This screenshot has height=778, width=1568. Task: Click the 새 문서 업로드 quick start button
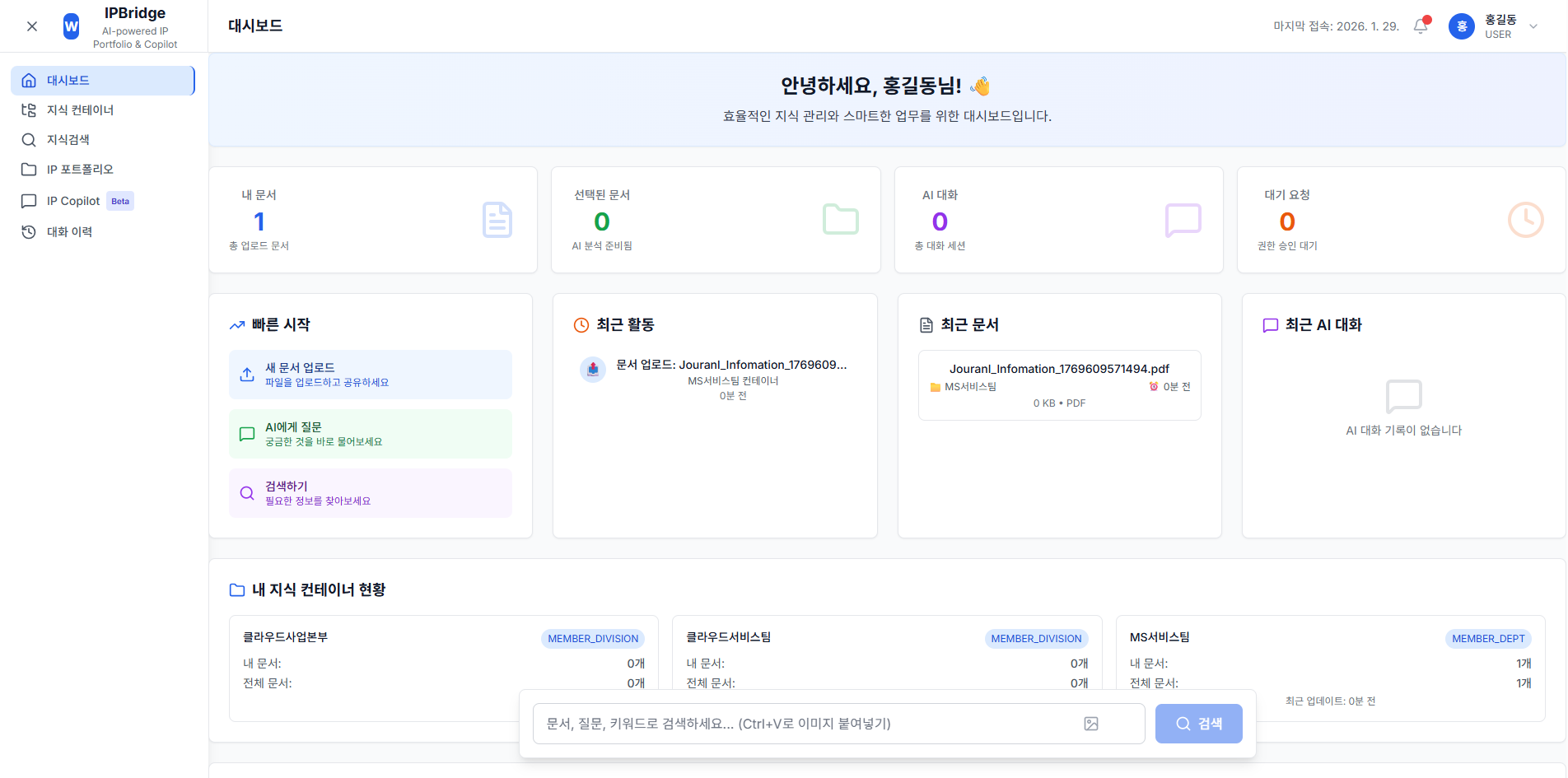[371, 375]
